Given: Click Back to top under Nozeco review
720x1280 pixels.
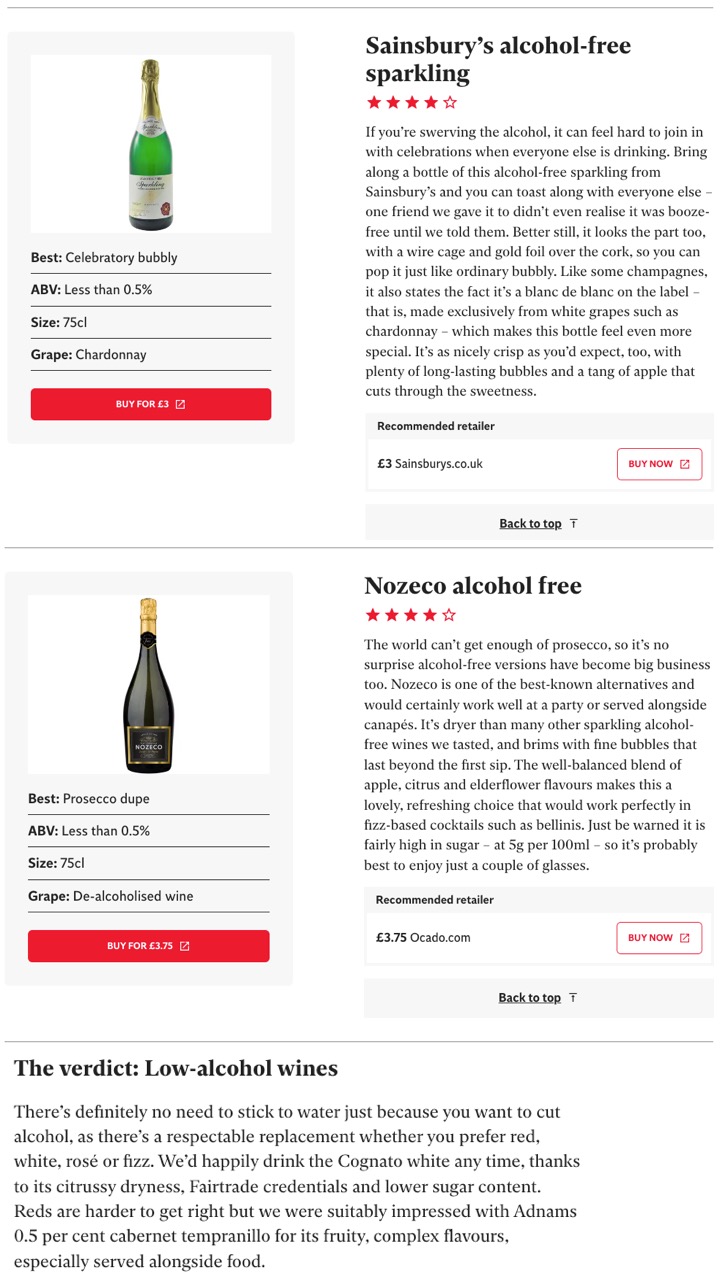Looking at the screenshot, I should point(529,997).
